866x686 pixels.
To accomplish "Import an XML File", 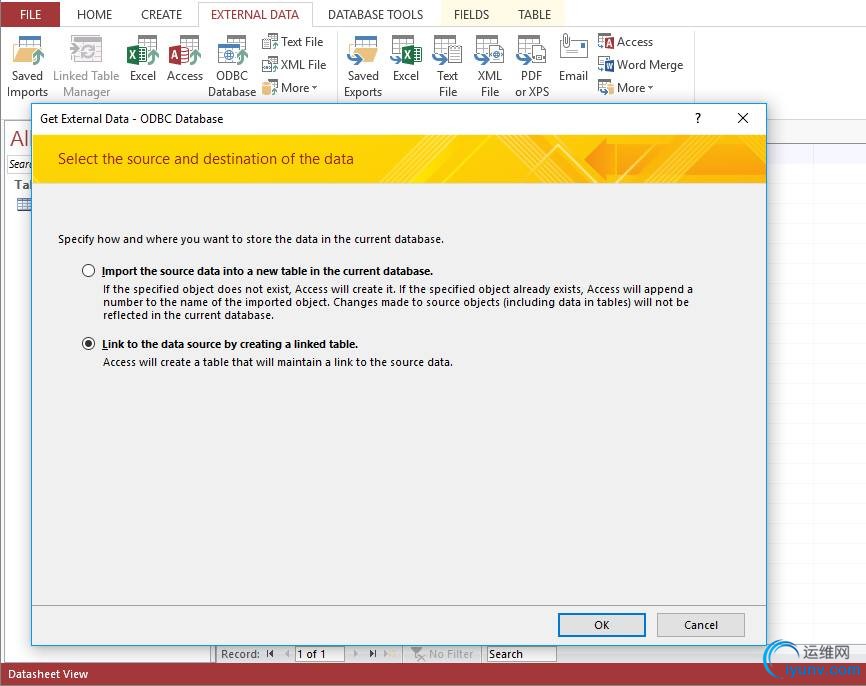I will [294, 65].
